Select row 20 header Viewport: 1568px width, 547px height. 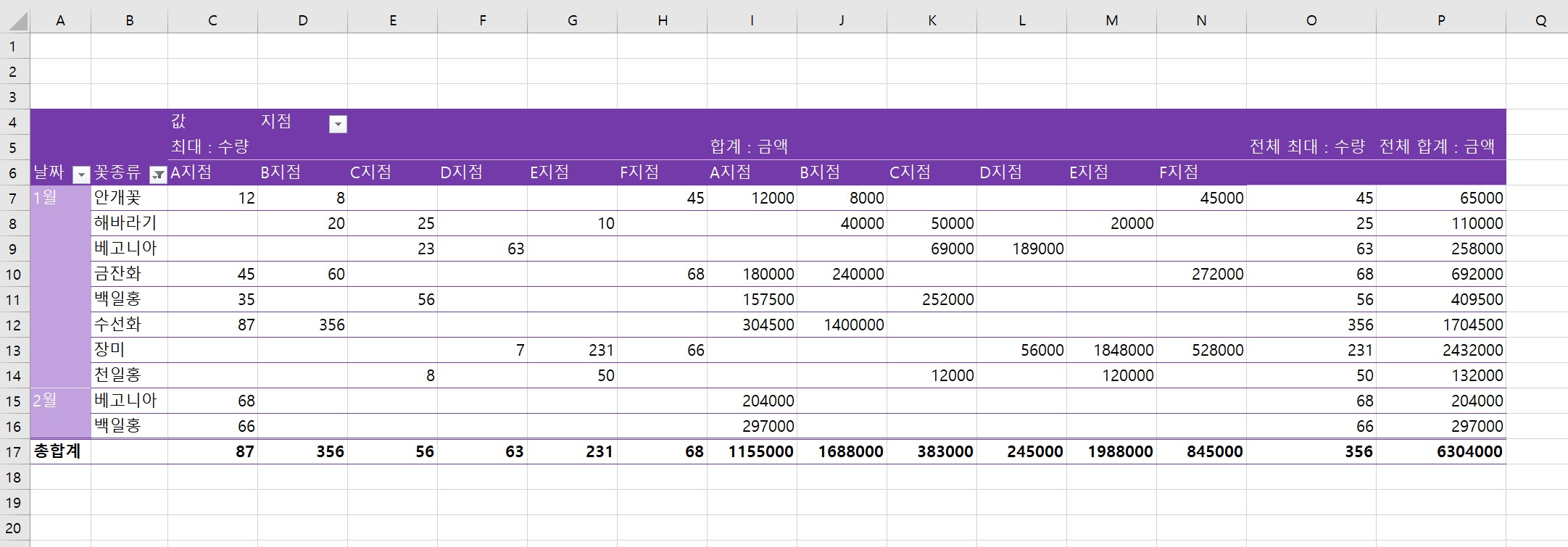coord(14,527)
